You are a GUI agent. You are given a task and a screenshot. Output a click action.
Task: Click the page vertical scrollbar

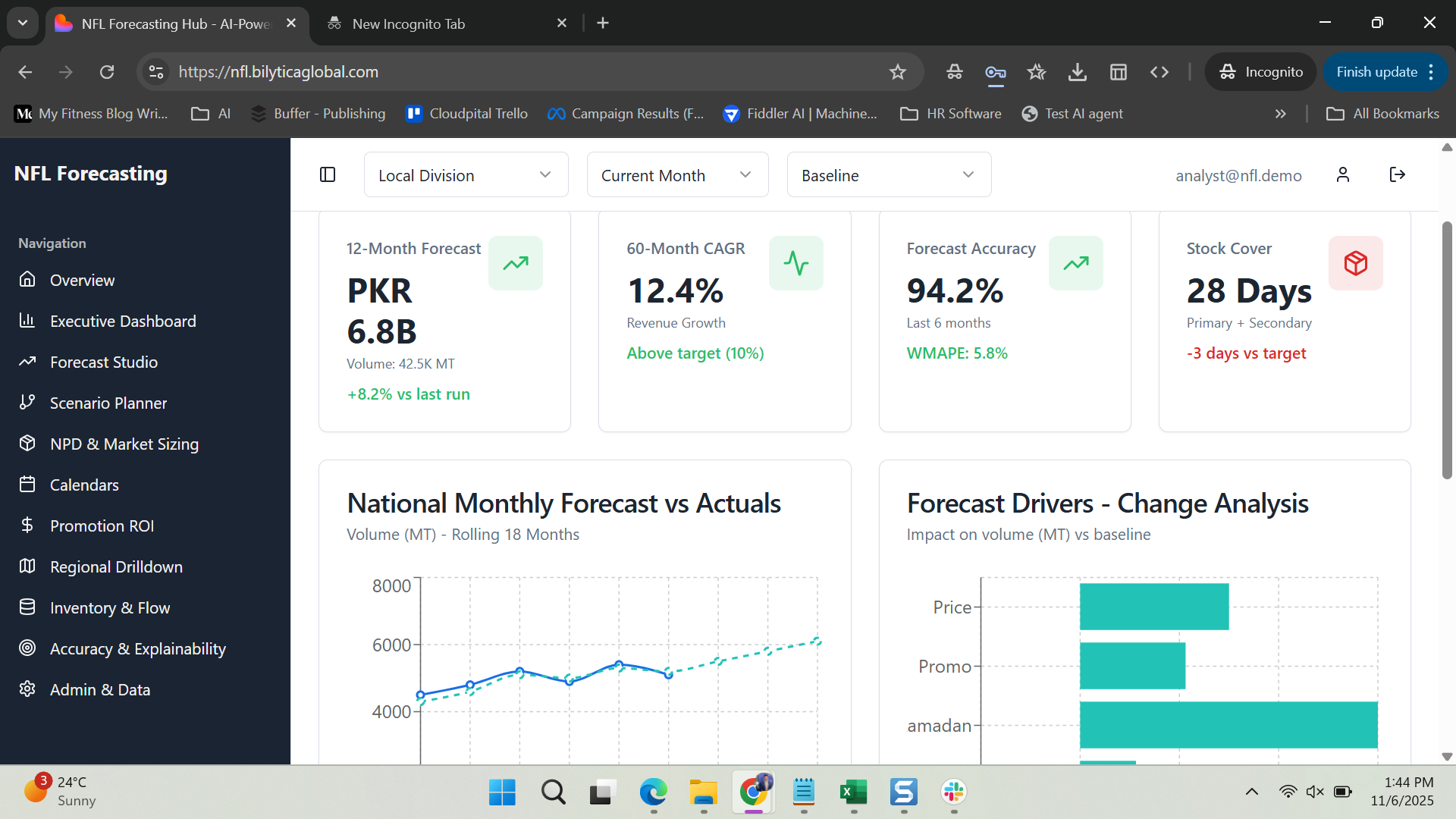point(1446,349)
